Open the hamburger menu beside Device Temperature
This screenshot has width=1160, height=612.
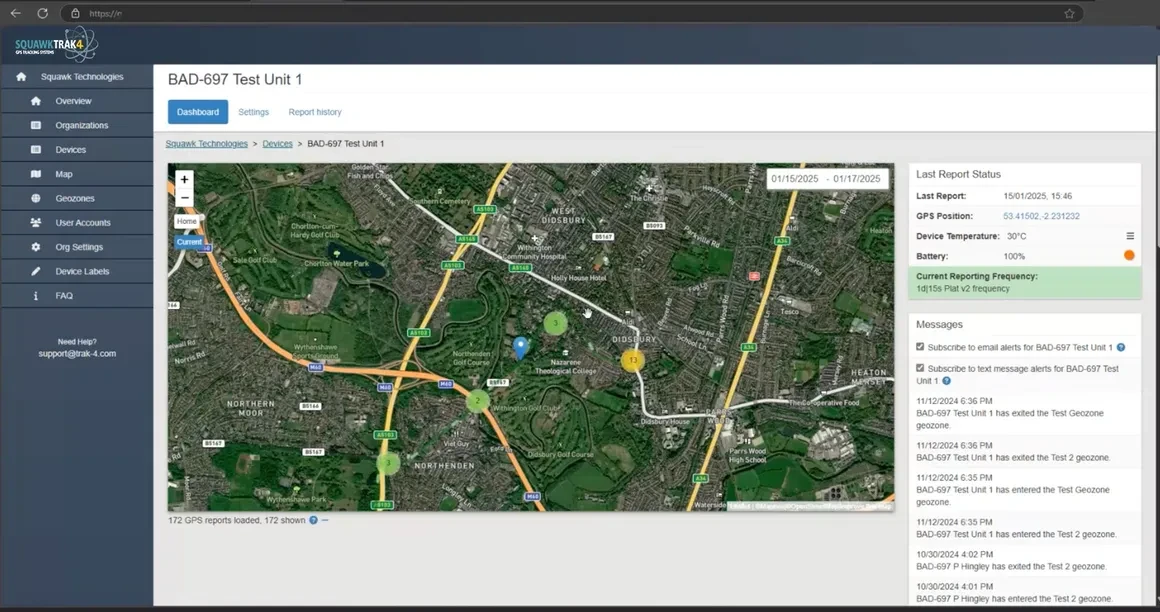coord(1130,236)
